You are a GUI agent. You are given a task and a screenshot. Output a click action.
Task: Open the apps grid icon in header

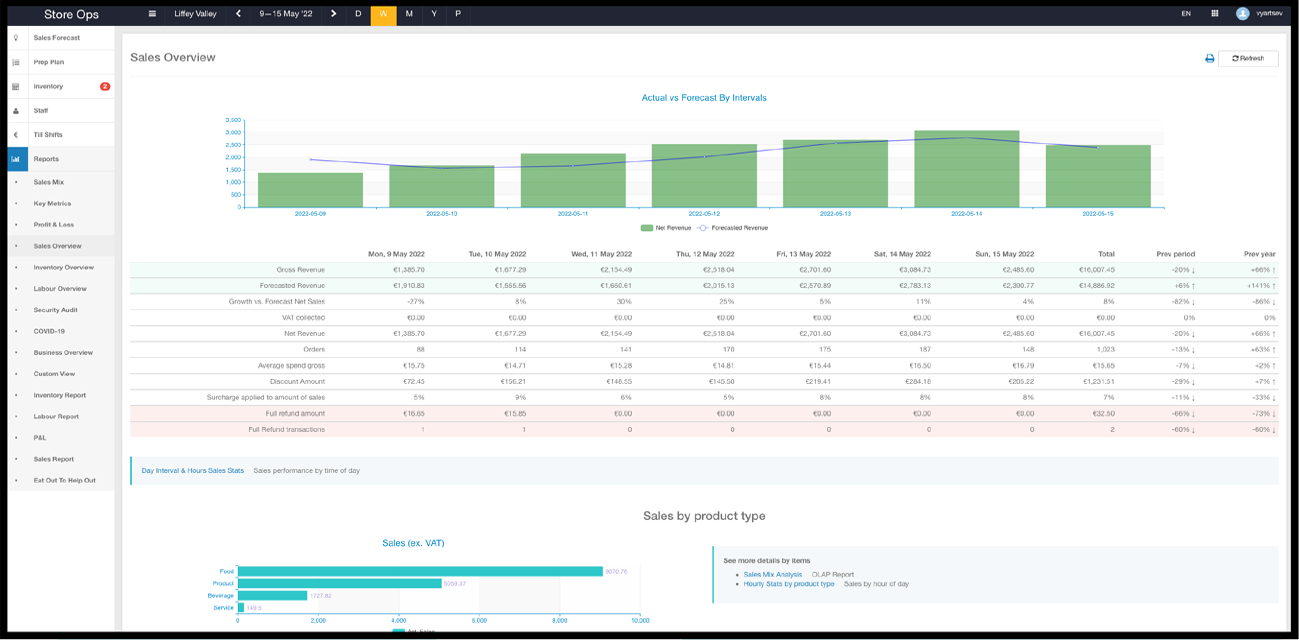pos(1214,14)
